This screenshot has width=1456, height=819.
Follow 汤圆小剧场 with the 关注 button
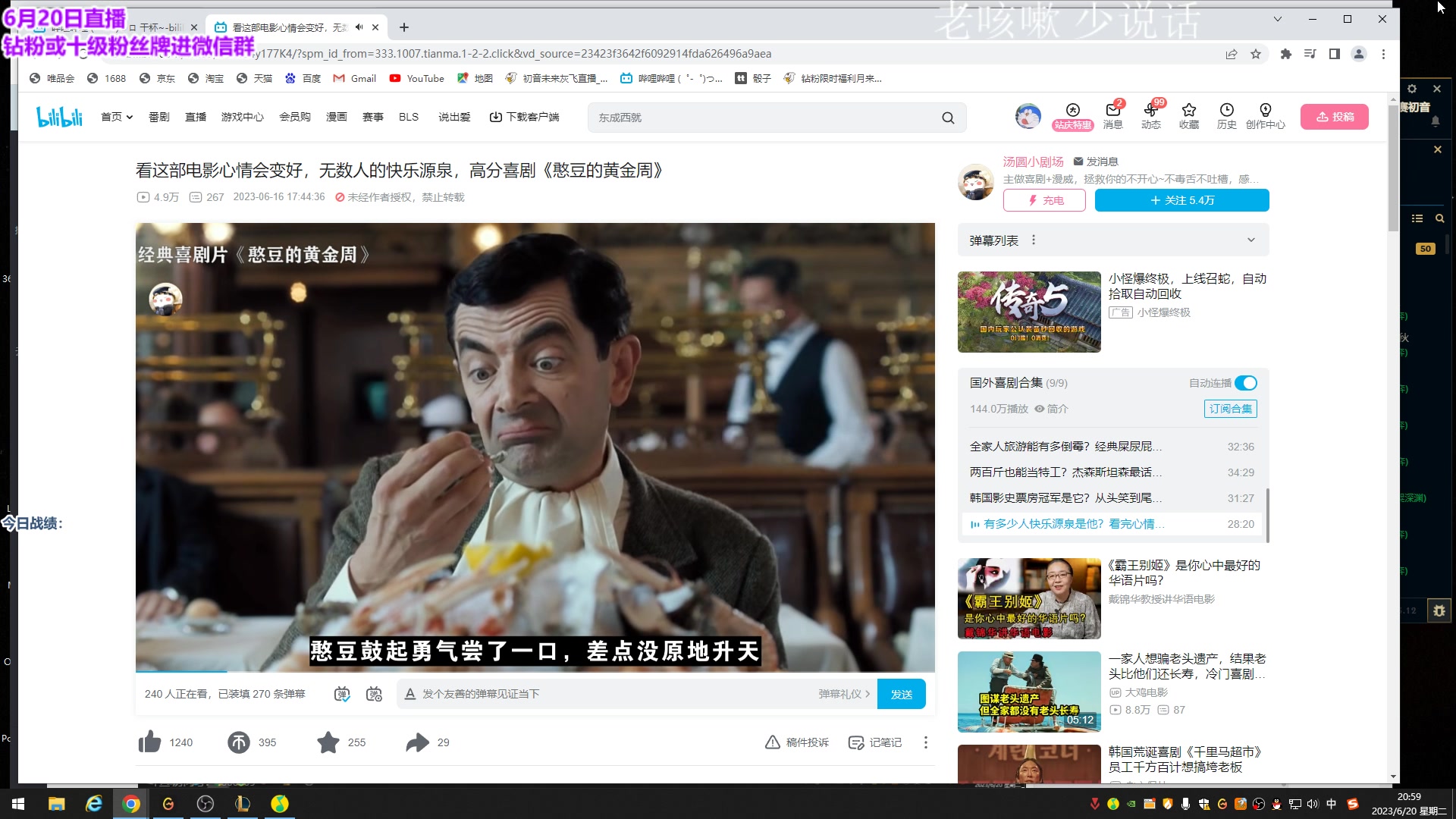1181,200
